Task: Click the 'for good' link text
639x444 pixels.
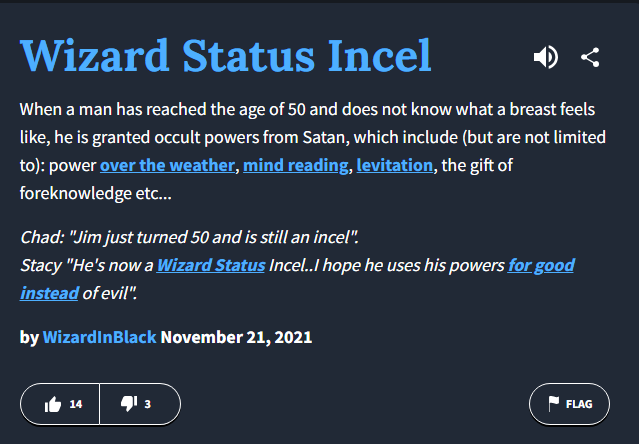Action: pos(541,266)
